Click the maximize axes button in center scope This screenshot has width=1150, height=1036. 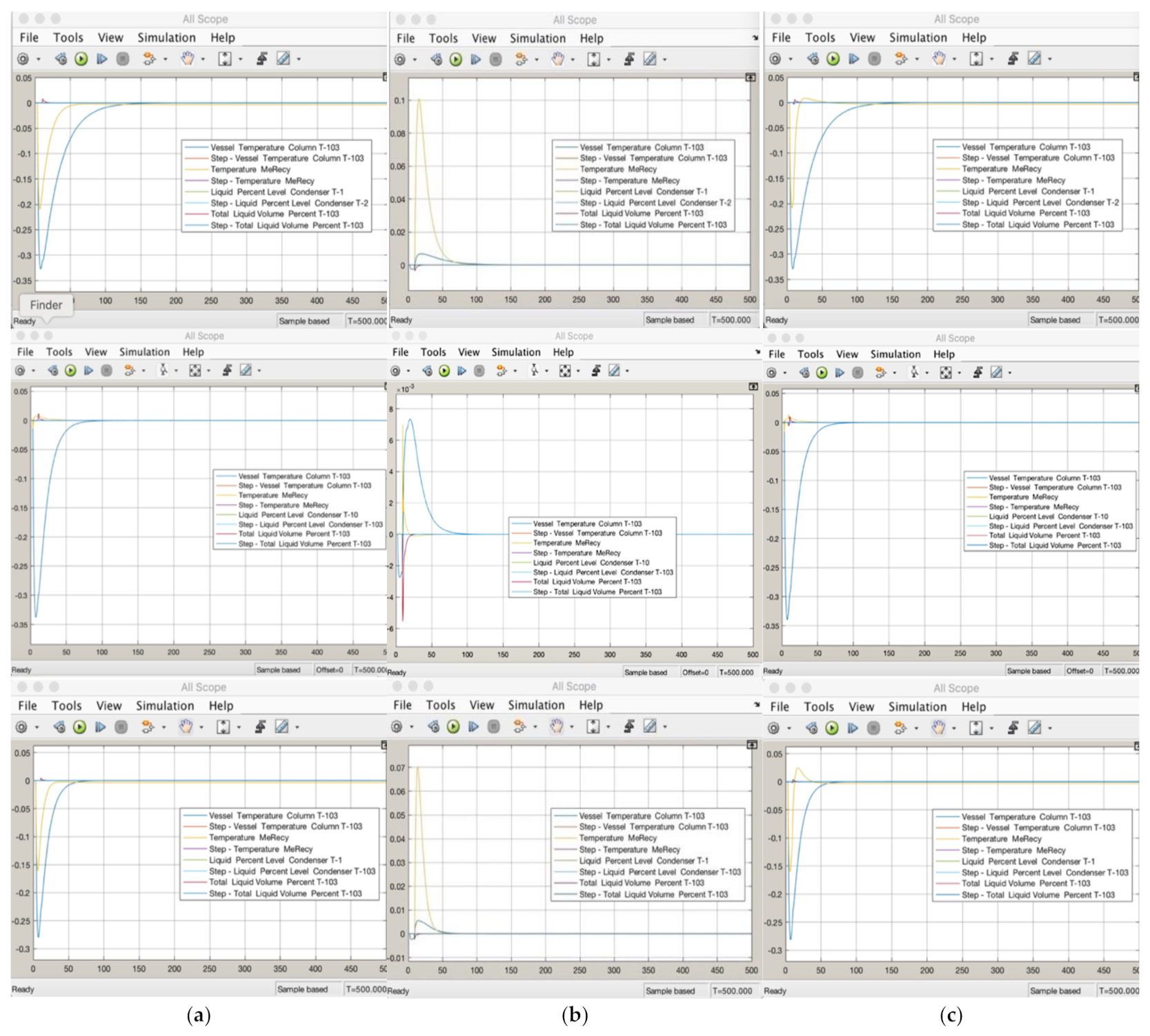tap(753, 387)
